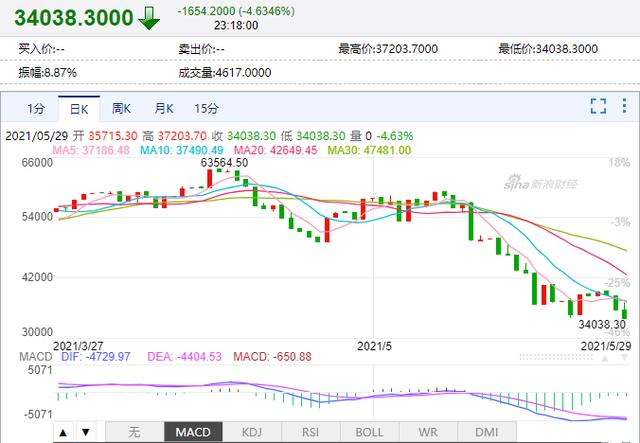Click the MA30: 47481.00 legend
Viewport: 640px width, 443px height.
click(x=369, y=150)
